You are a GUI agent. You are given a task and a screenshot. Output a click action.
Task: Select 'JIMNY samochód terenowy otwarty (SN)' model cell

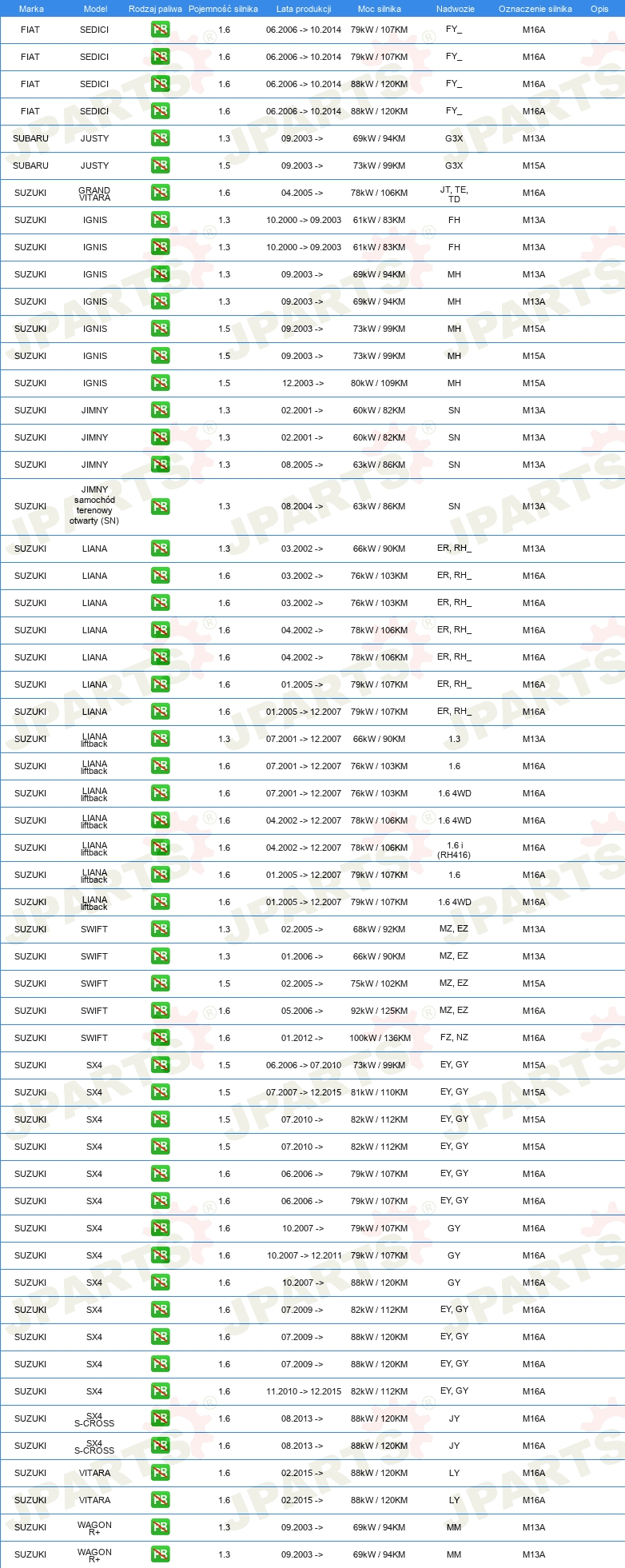(x=94, y=505)
